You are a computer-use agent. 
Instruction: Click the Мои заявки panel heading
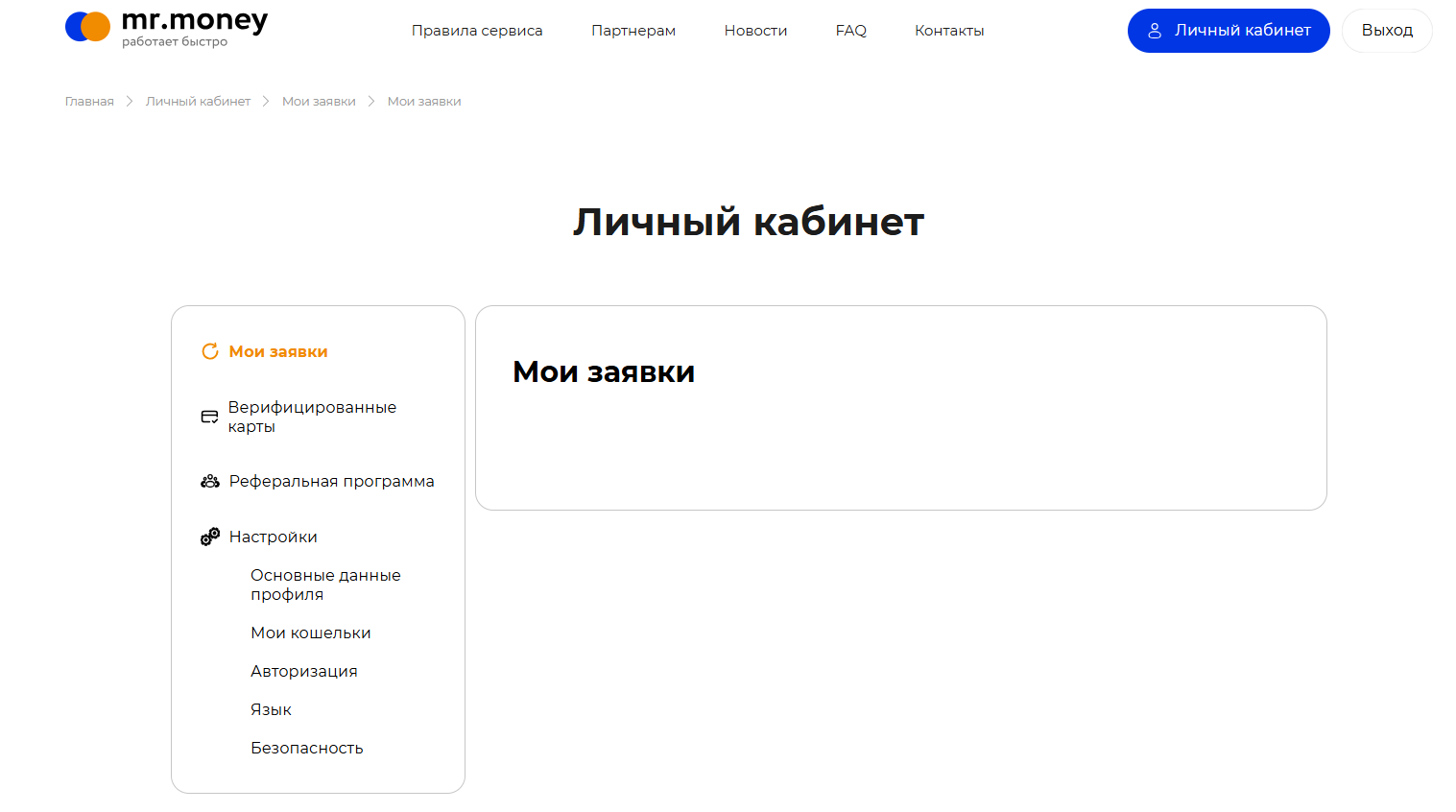click(x=604, y=371)
